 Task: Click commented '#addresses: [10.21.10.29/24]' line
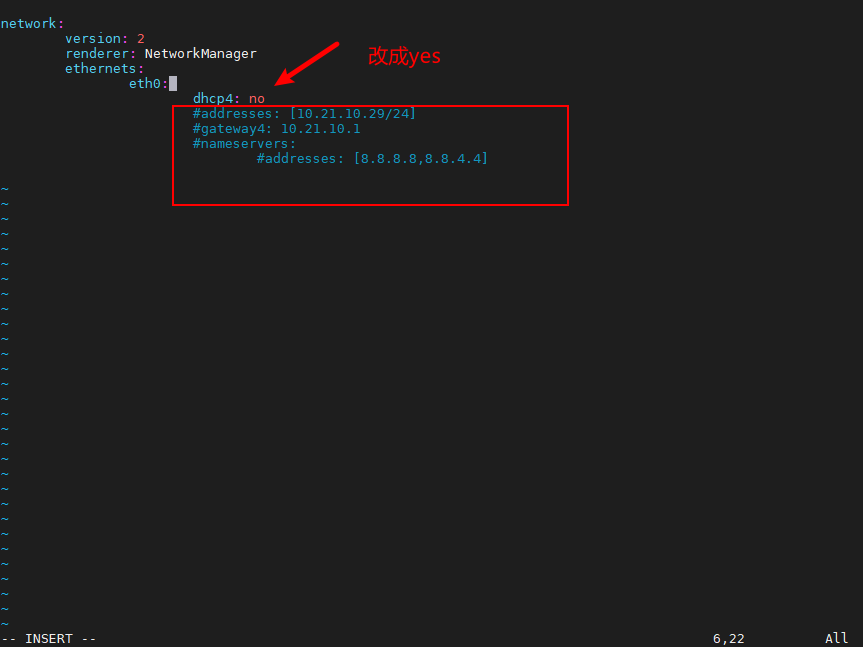pos(304,113)
